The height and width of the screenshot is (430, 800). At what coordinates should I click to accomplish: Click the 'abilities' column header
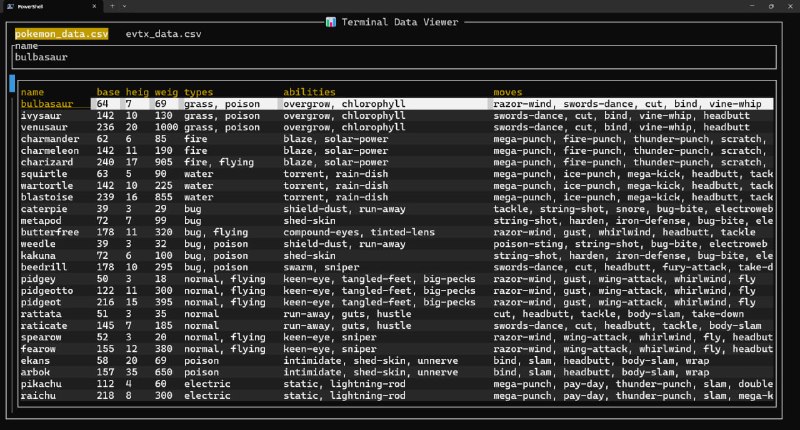[x=309, y=92]
